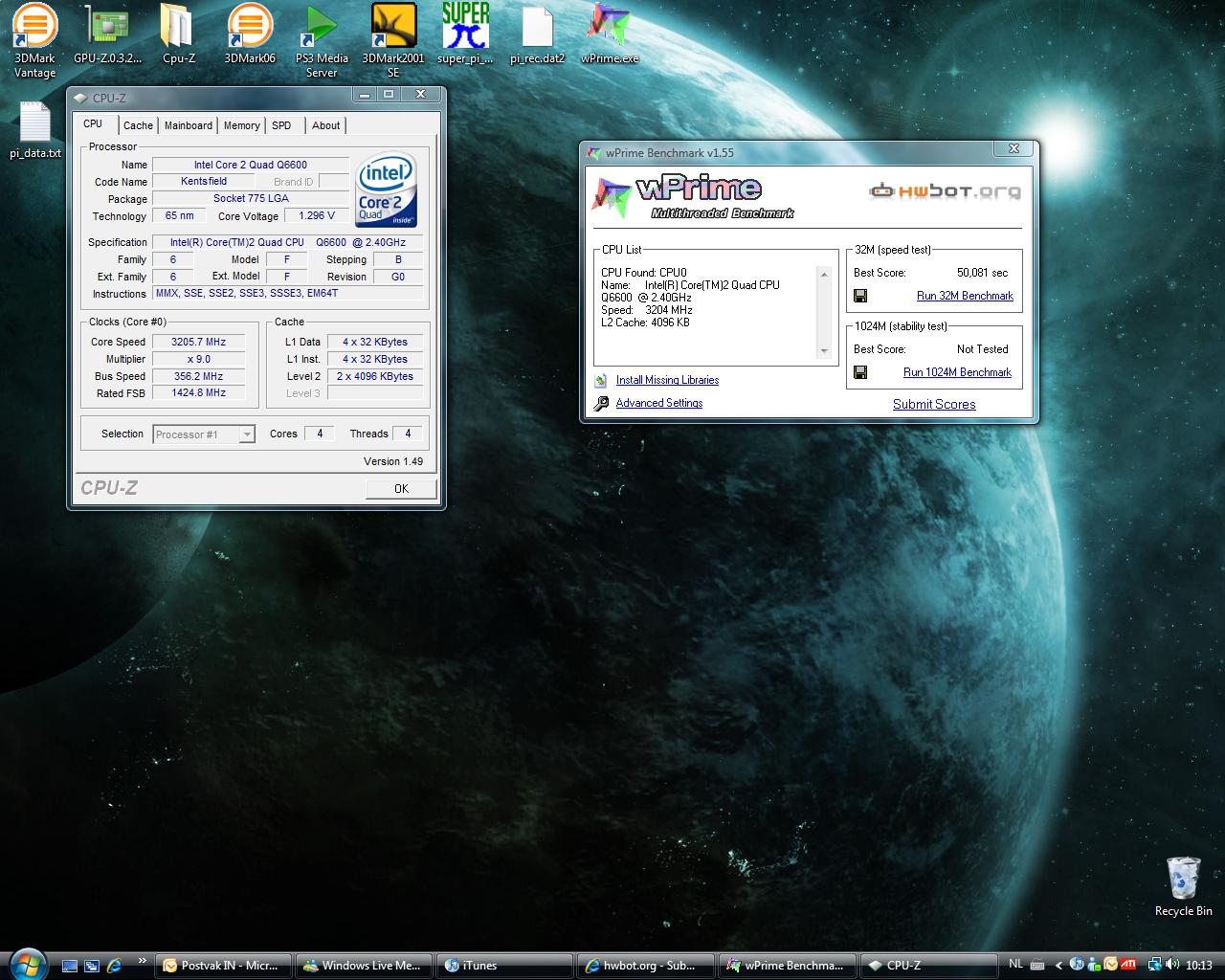The image size is (1225, 980).
Task: Switch to wPrime Benchmark taskbar button
Action: click(x=787, y=966)
